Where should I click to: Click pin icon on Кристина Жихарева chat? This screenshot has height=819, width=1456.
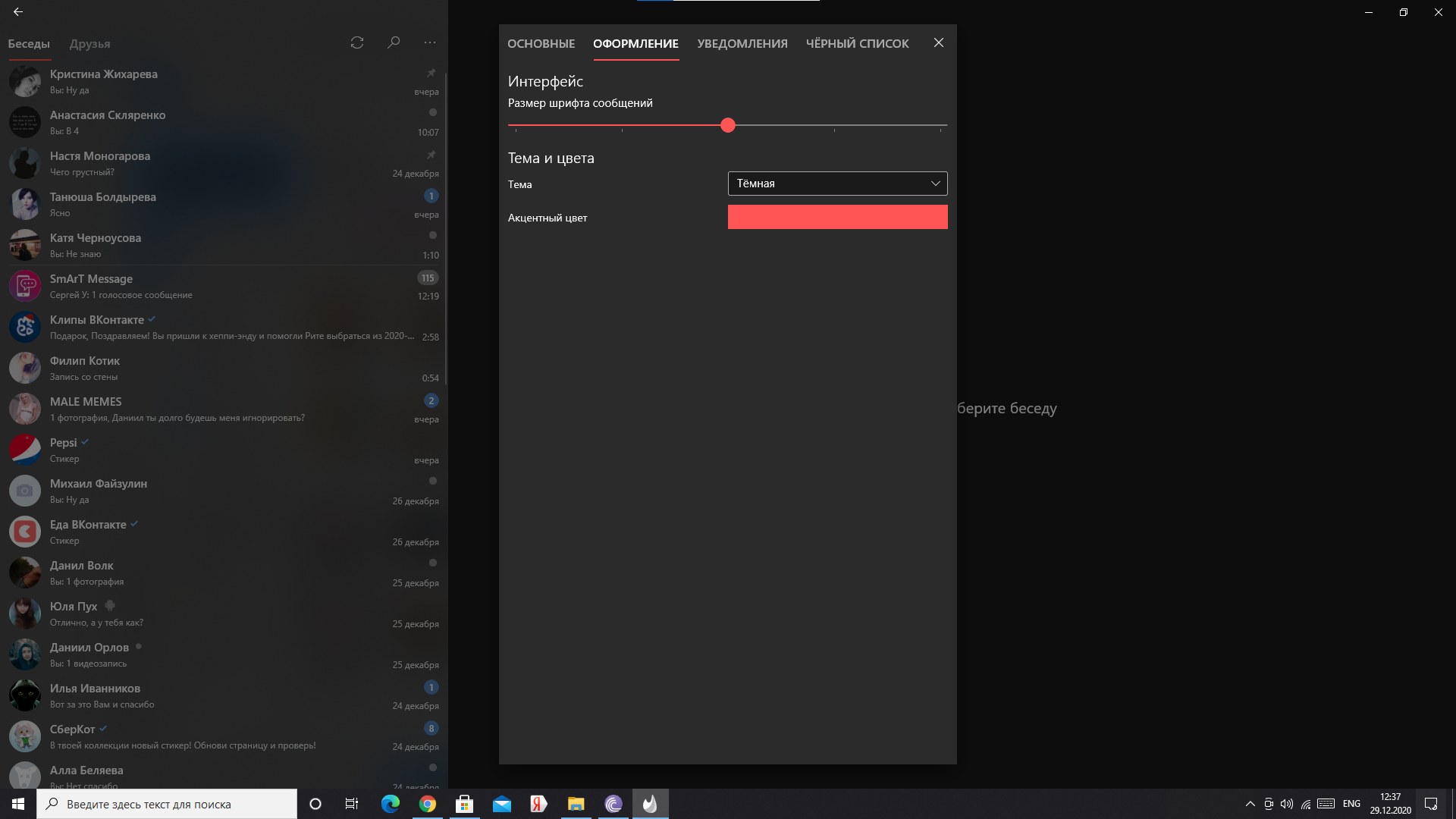(431, 74)
